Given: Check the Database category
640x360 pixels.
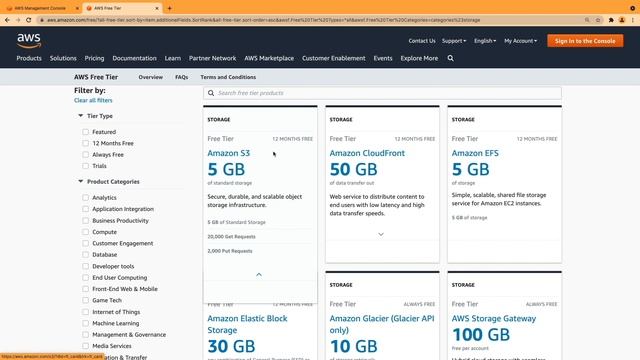Looking at the screenshot, I should click(85, 255).
